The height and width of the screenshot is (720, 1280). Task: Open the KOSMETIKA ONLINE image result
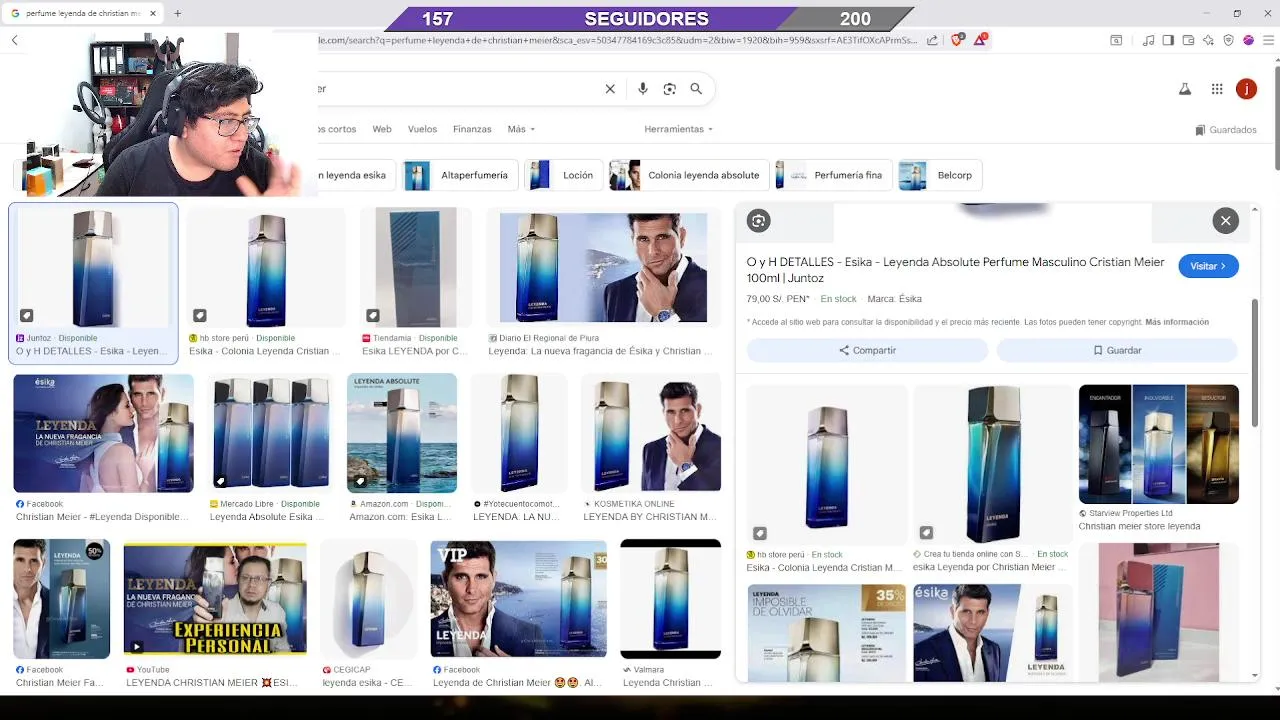point(651,433)
